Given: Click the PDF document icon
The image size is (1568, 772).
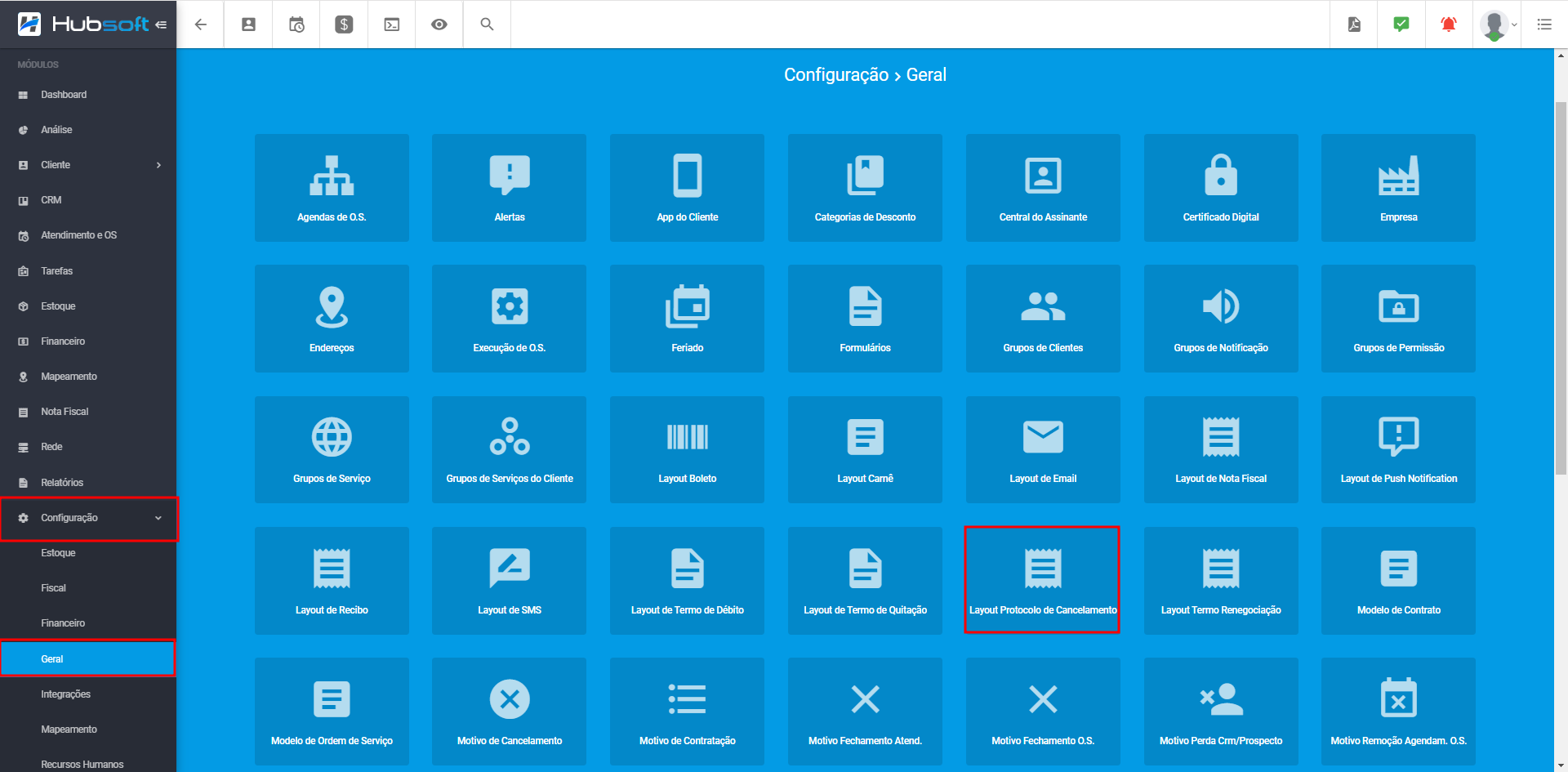Looking at the screenshot, I should (x=1354, y=25).
